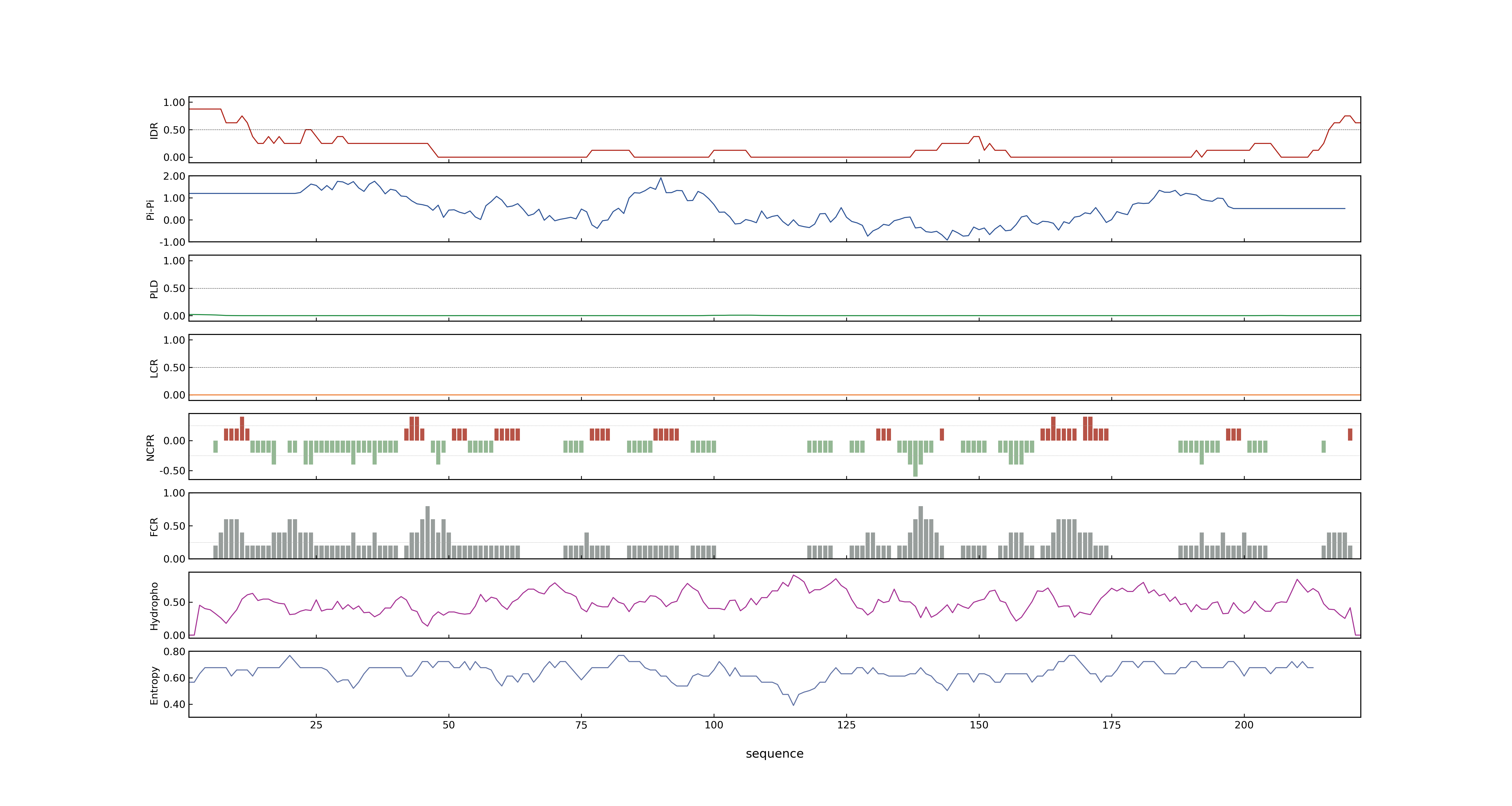
Task: Click the x-axis tick label 125
Action: click(846, 725)
